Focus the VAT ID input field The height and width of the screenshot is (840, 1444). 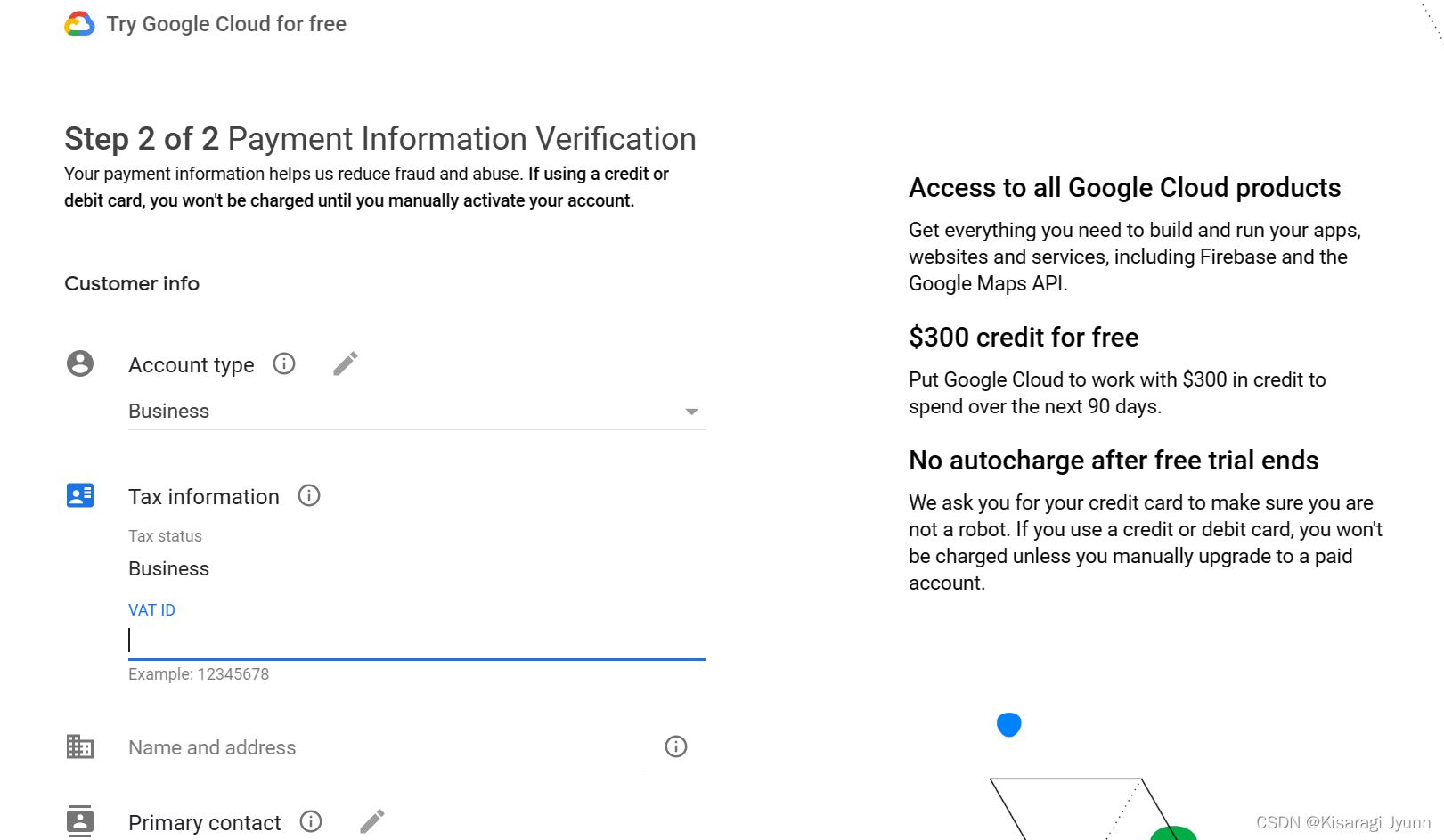tap(417, 640)
